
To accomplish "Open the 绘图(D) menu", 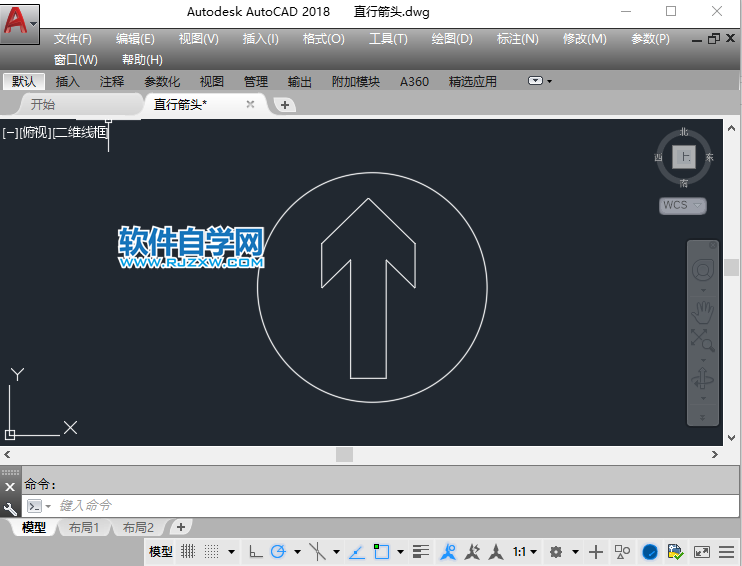I will pos(452,39).
